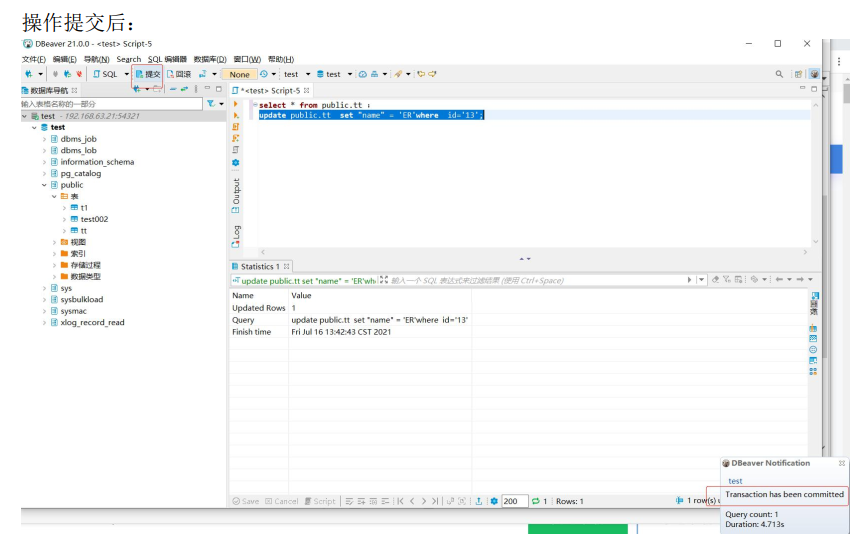Click the editor settings gear icon
This screenshot has width=864, height=546.
[x=236, y=163]
